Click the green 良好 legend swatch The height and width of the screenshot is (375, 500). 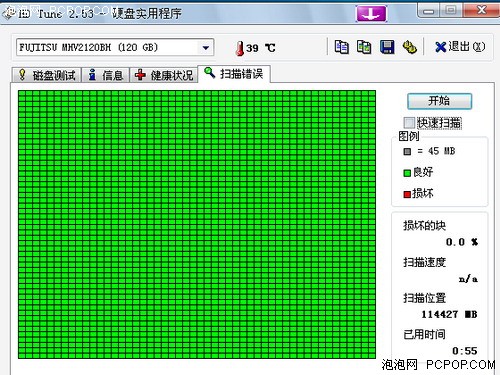click(407, 173)
